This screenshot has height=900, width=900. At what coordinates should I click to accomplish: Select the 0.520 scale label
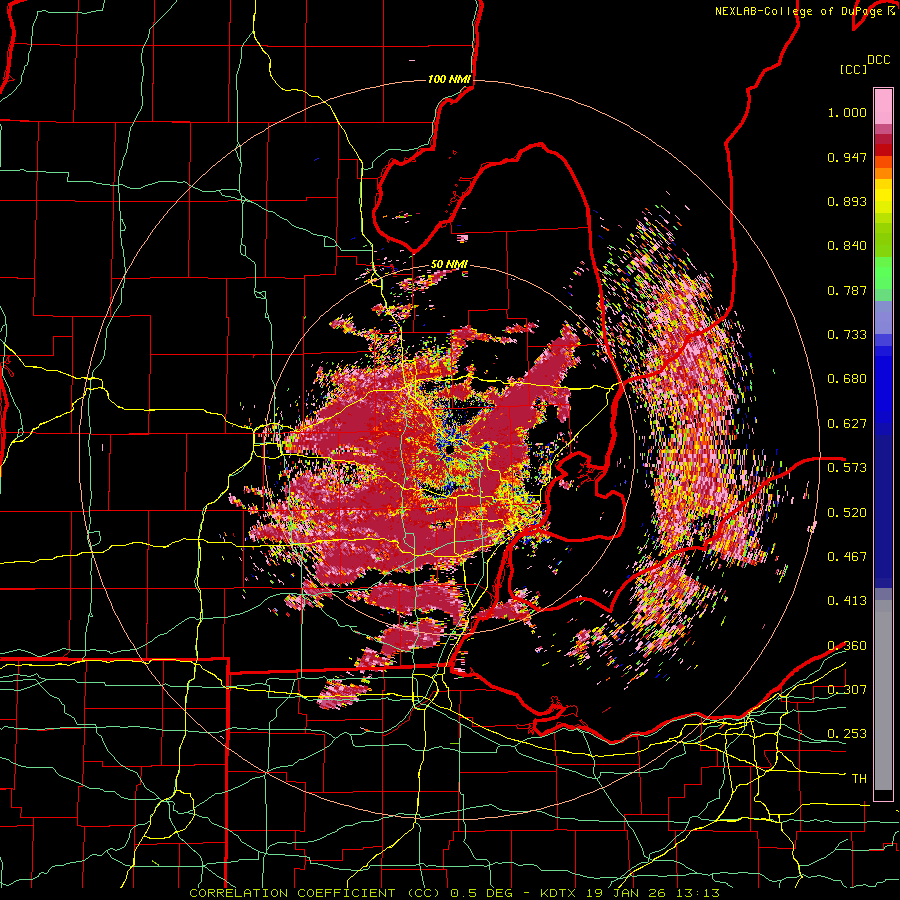847,513
